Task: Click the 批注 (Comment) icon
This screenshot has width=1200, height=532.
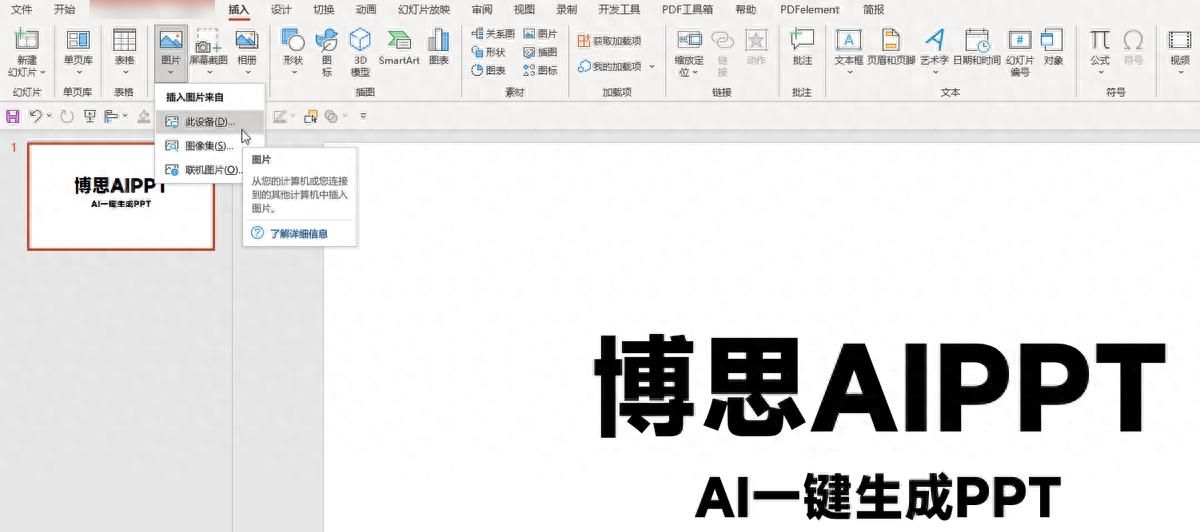Action: point(802,40)
